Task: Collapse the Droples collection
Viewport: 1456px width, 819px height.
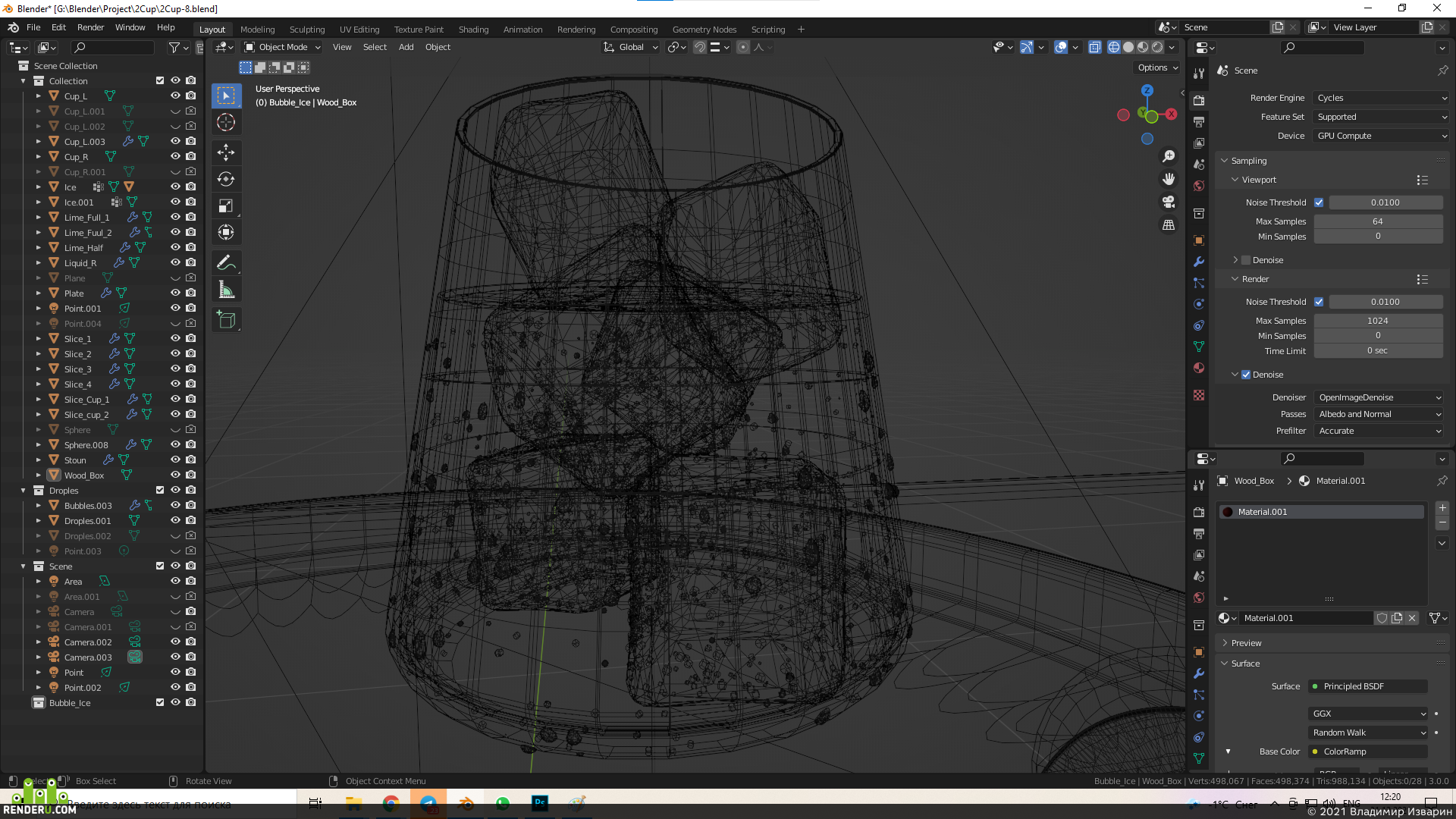Action: tap(24, 491)
